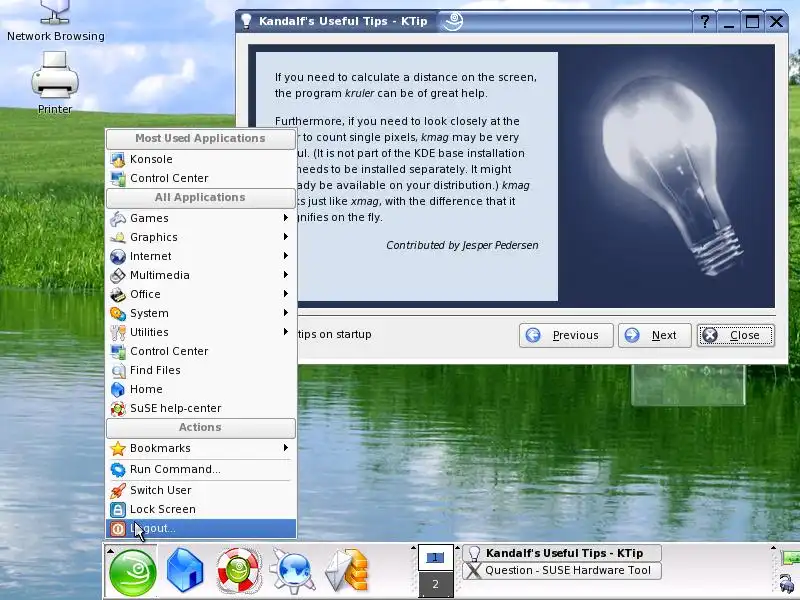Open the Office submenu

(x=201, y=294)
